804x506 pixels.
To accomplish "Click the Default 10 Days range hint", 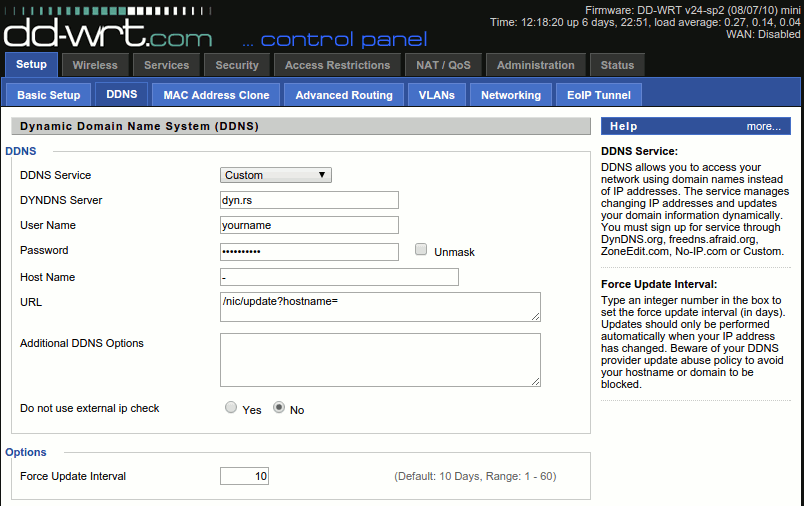I will pos(475,476).
